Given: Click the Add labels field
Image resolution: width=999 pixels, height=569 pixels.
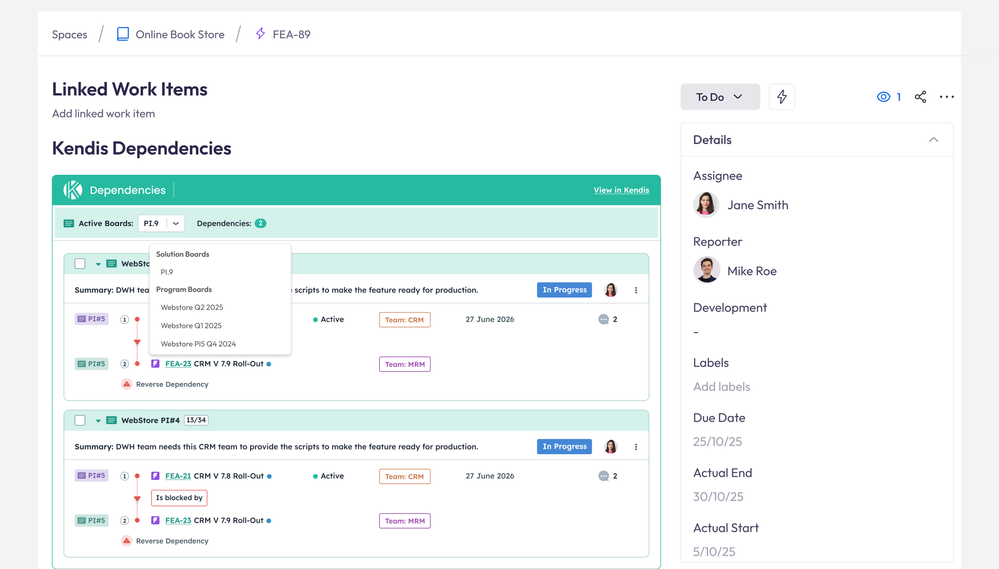Looking at the screenshot, I should [x=722, y=387].
